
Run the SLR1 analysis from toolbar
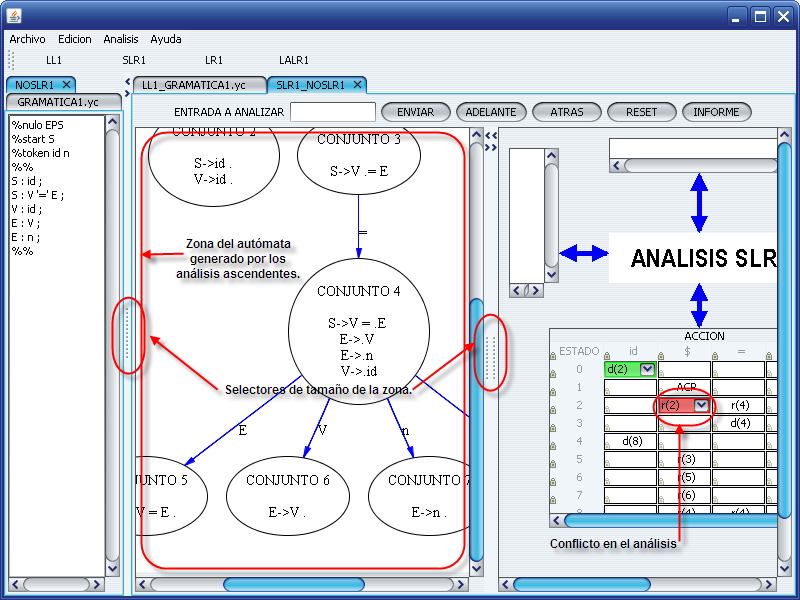point(134,60)
